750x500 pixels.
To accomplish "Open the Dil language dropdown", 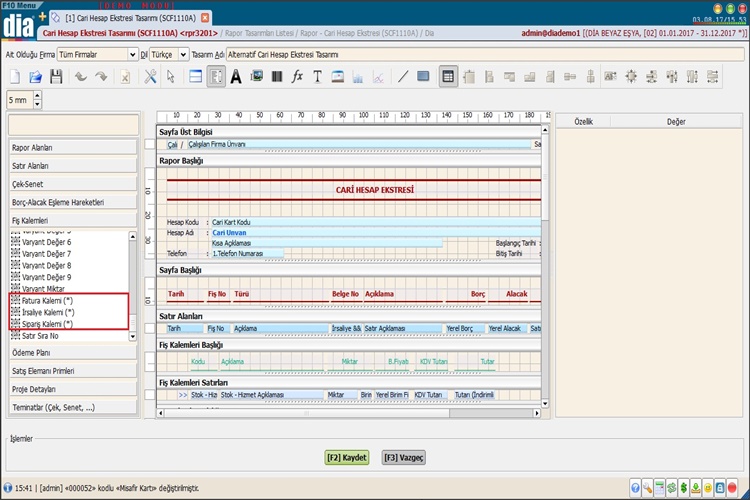I will pos(183,55).
